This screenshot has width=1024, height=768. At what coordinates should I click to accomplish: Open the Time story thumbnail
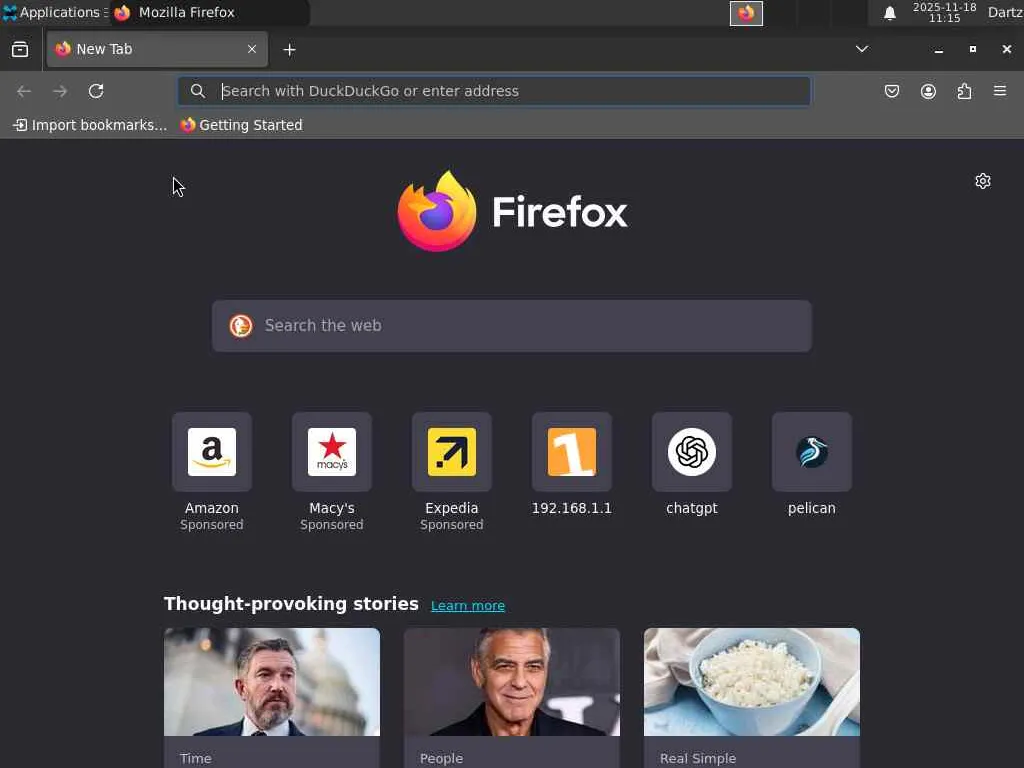[x=272, y=682]
